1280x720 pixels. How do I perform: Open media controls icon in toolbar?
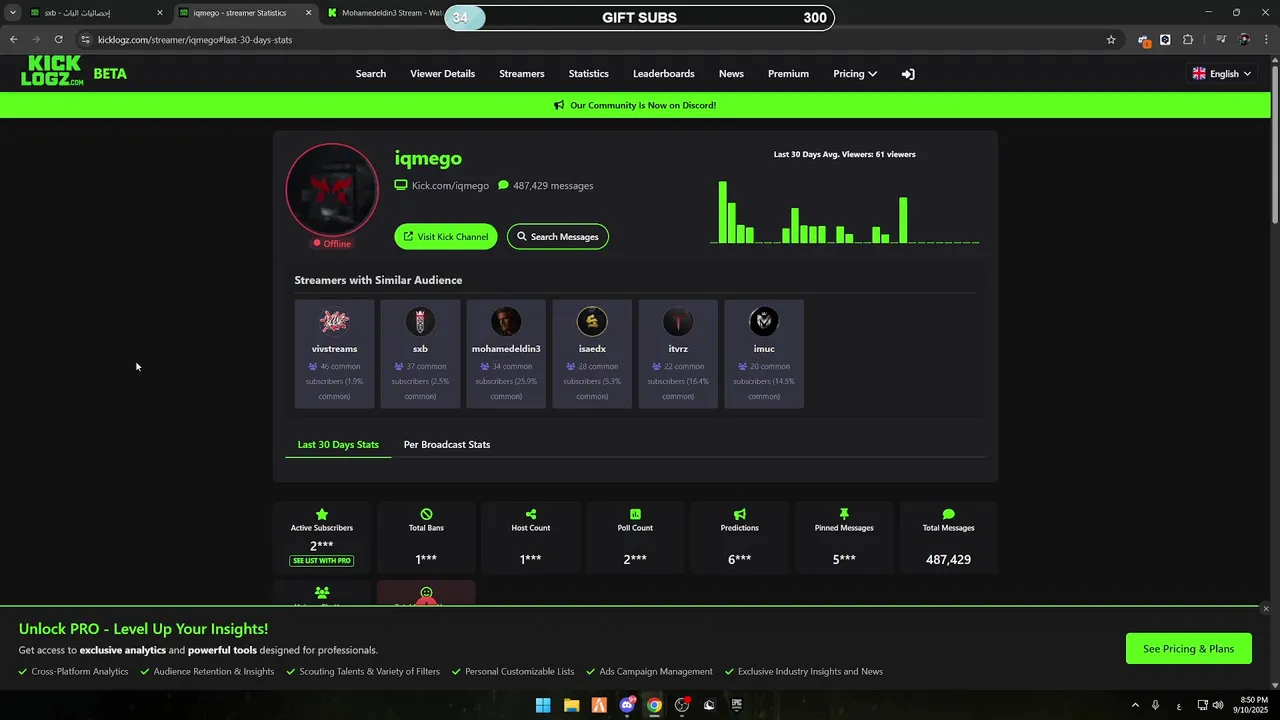[1220, 40]
